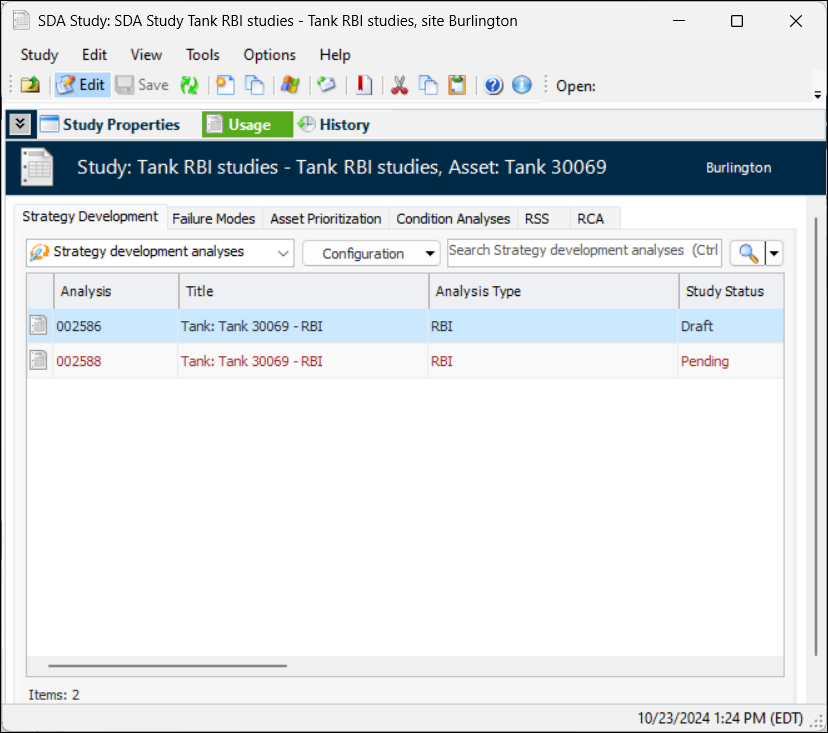Click the clipboard paste icon
Image resolution: width=828 pixels, height=733 pixels.
pos(457,85)
